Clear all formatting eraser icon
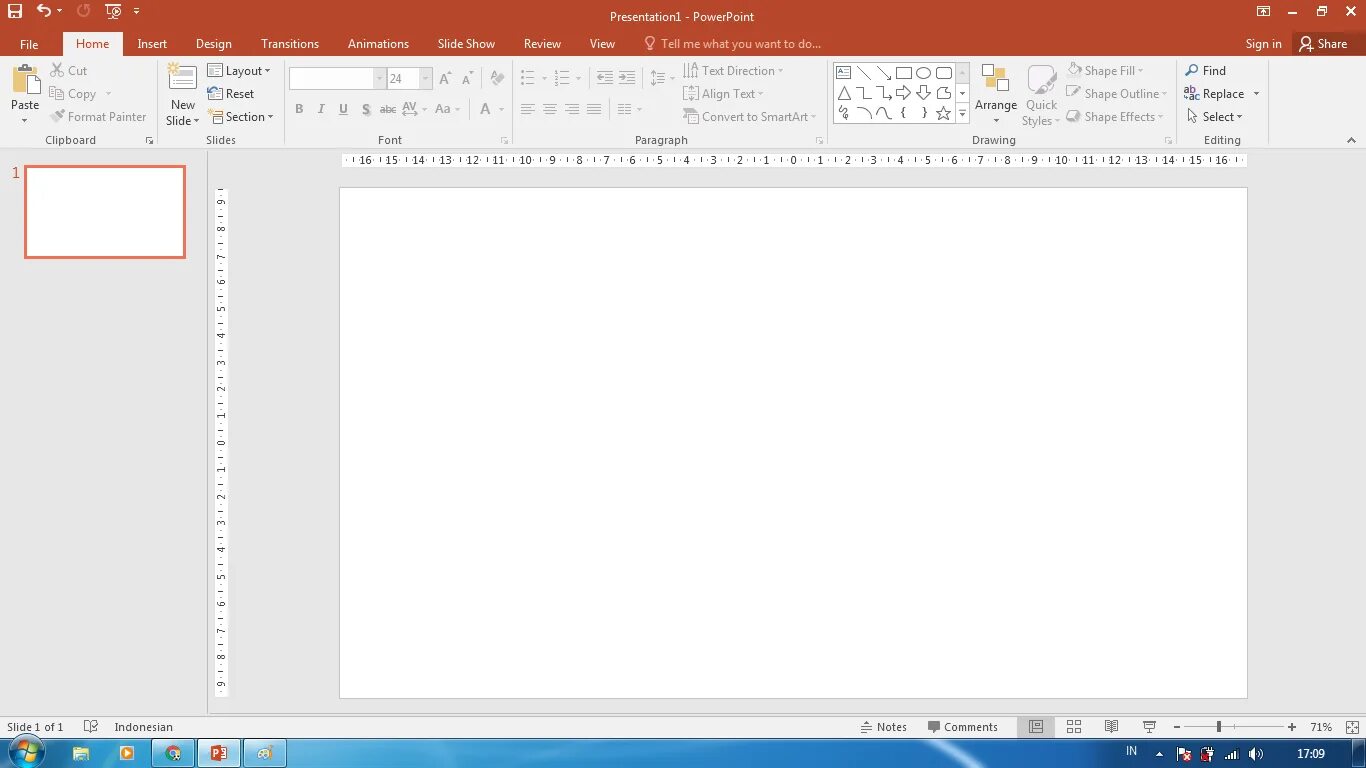The width and height of the screenshot is (1366, 768). tap(498, 78)
